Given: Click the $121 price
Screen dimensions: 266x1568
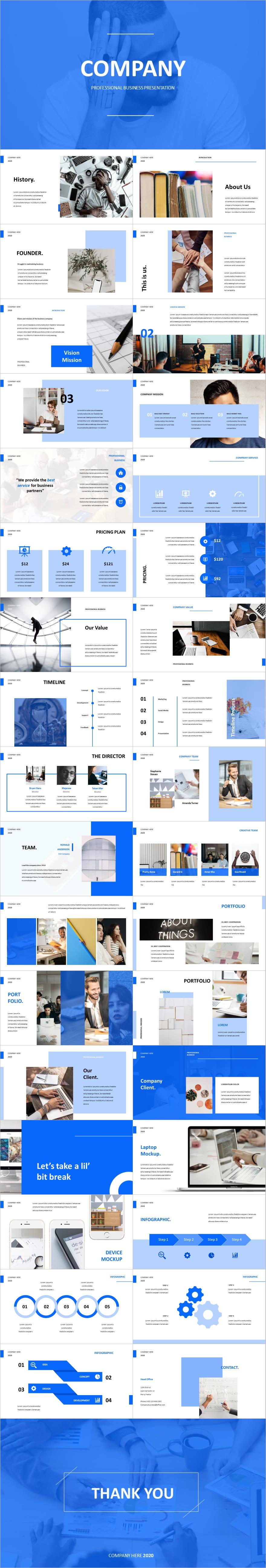Looking at the screenshot, I should [x=108, y=564].
